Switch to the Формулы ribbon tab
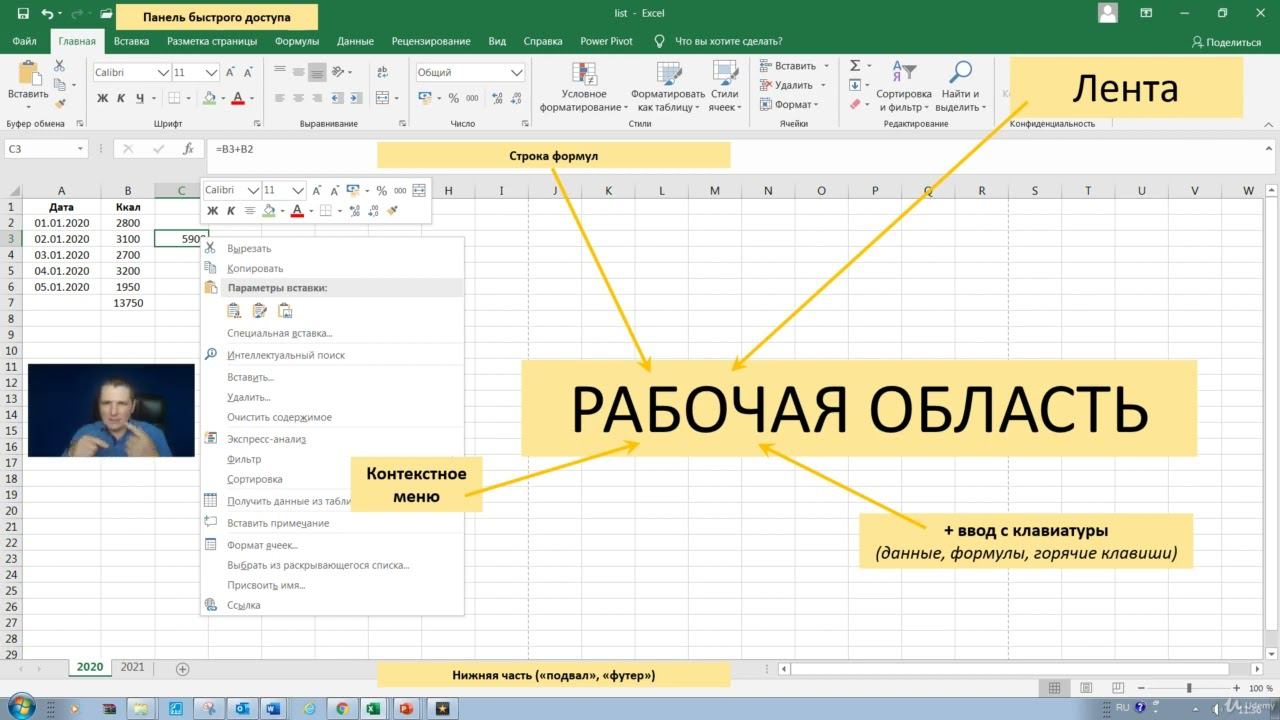1280x720 pixels. coord(297,42)
